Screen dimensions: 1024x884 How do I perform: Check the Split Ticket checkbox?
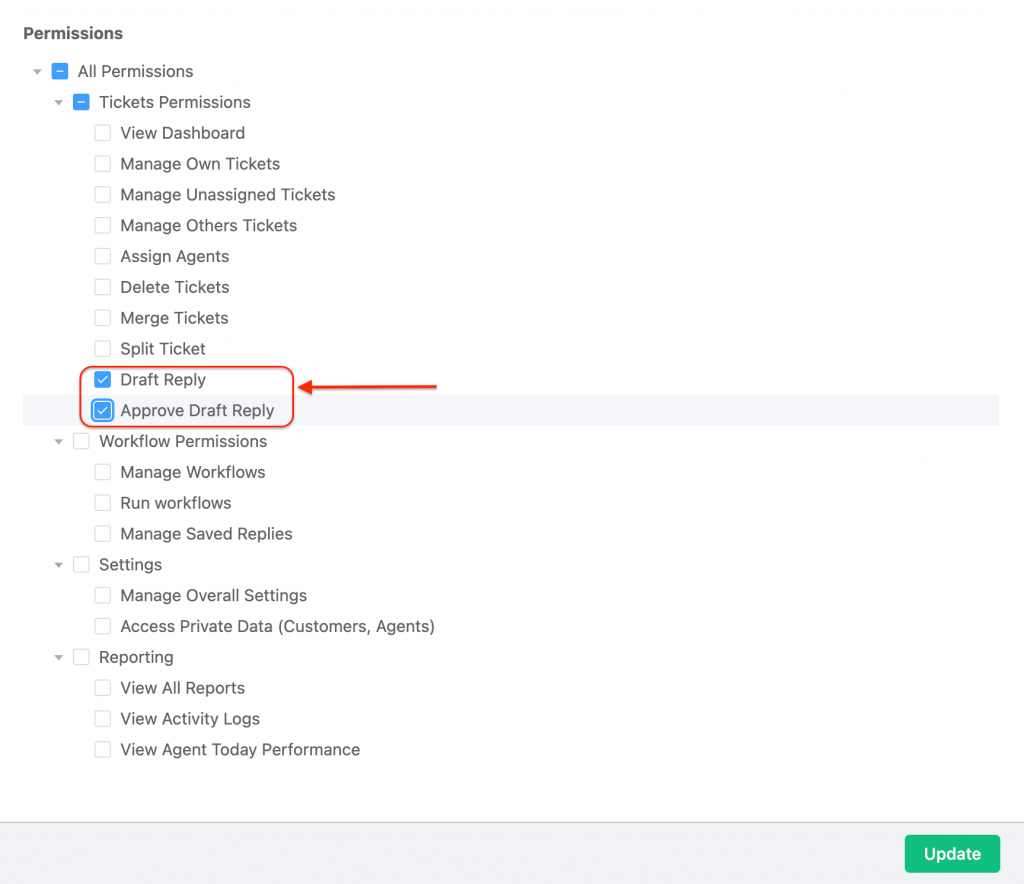click(103, 349)
